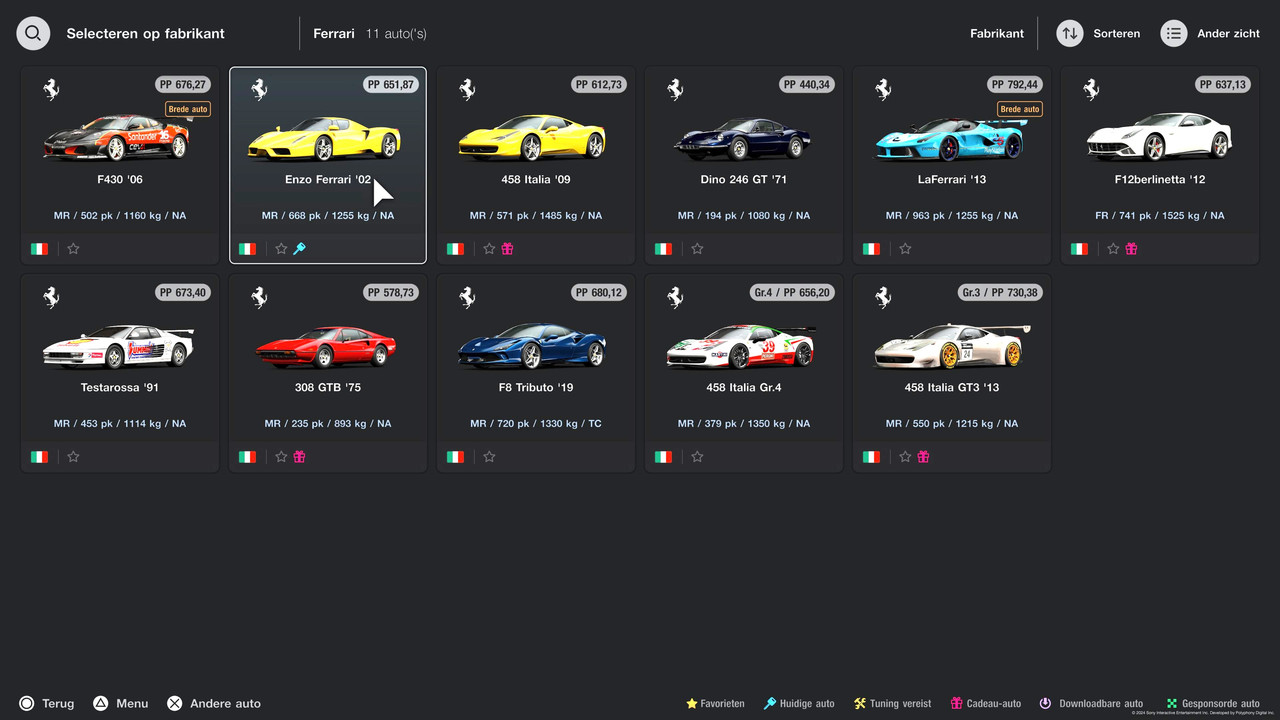Image resolution: width=1280 pixels, height=720 pixels.
Task: Click the gift icon on 458 Italia GT3 '13
Action: pos(923,457)
